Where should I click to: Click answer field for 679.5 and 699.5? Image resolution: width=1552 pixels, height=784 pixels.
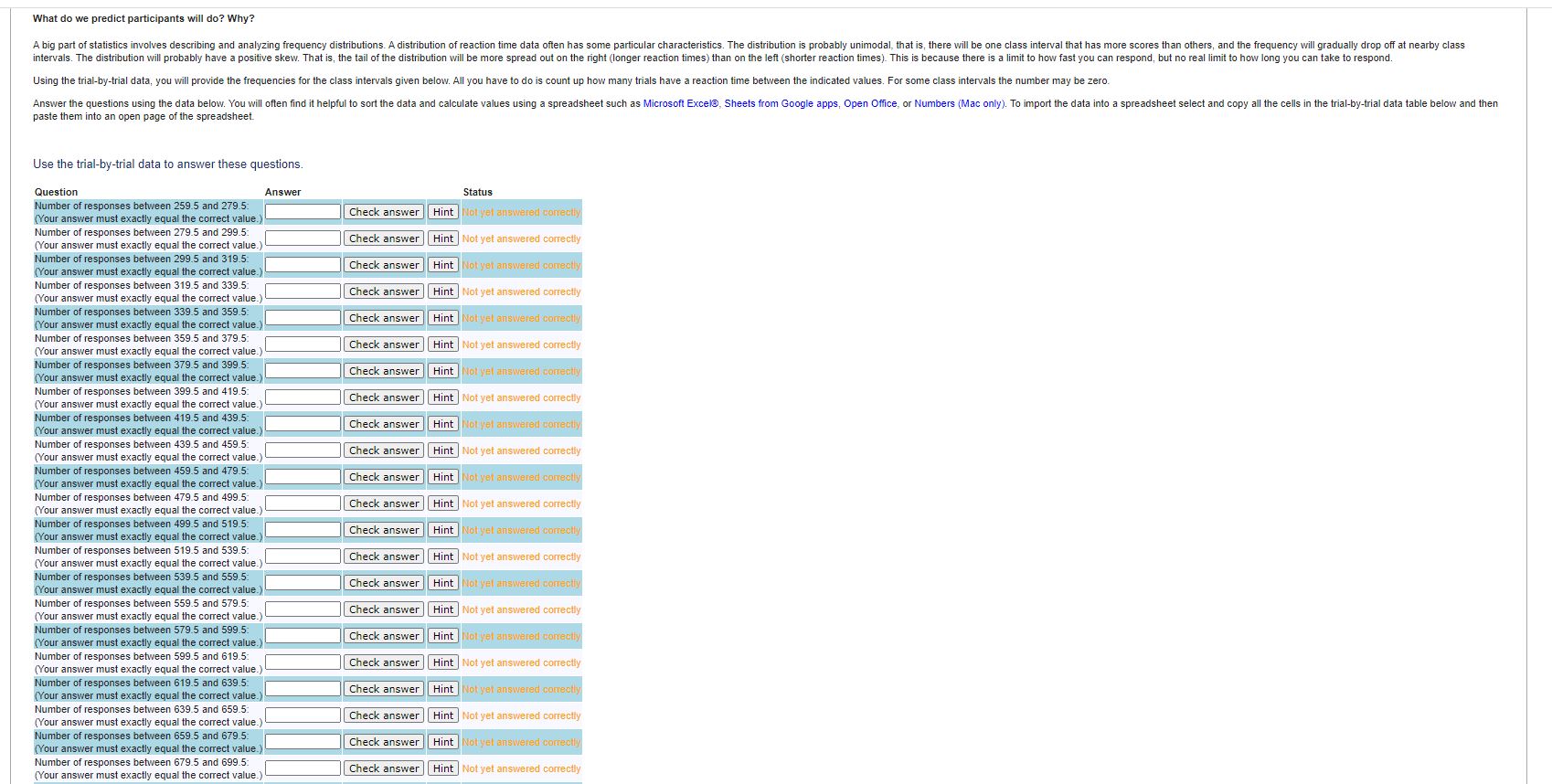[x=303, y=768]
